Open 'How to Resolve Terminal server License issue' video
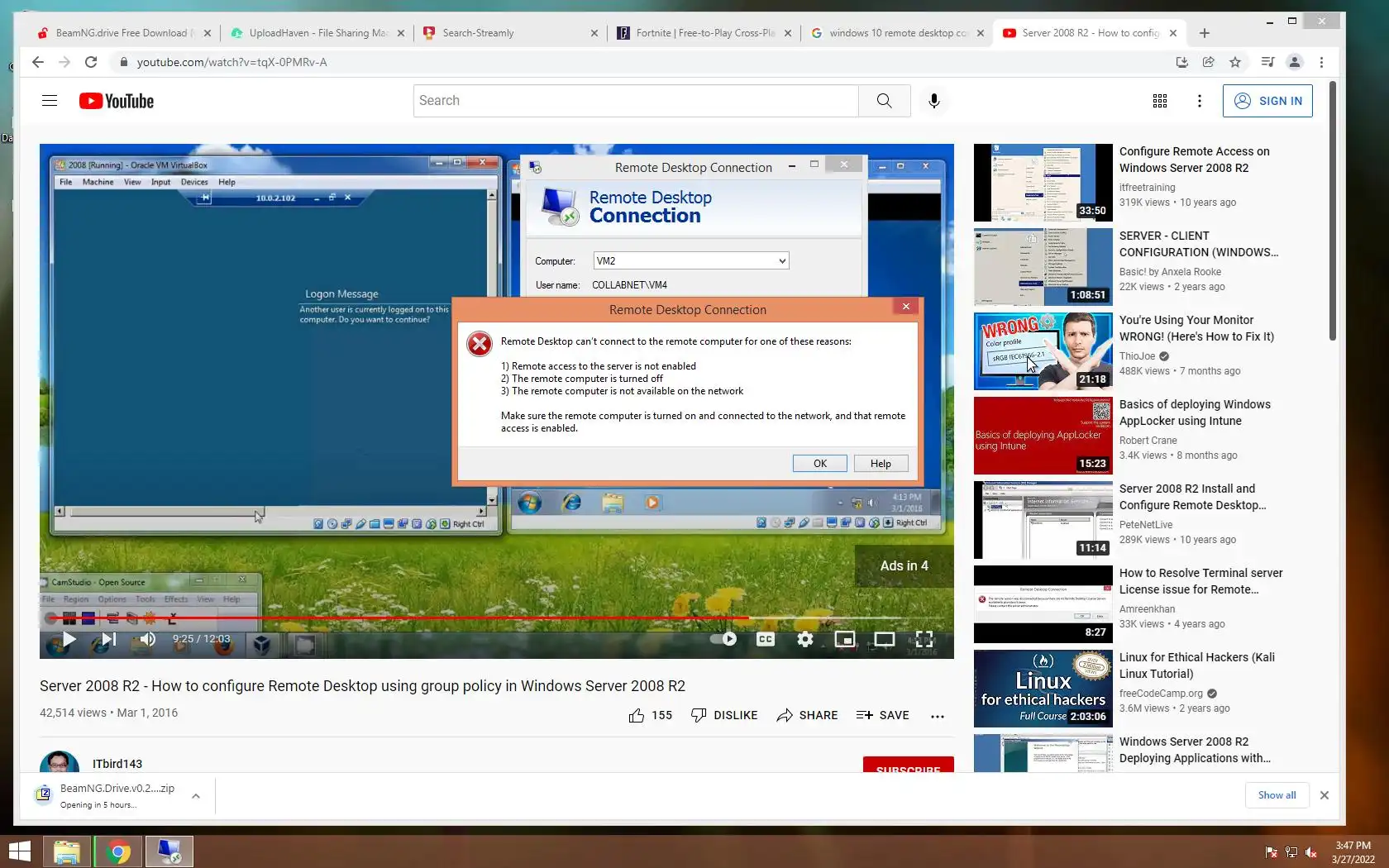The image size is (1389, 868). click(x=1043, y=603)
